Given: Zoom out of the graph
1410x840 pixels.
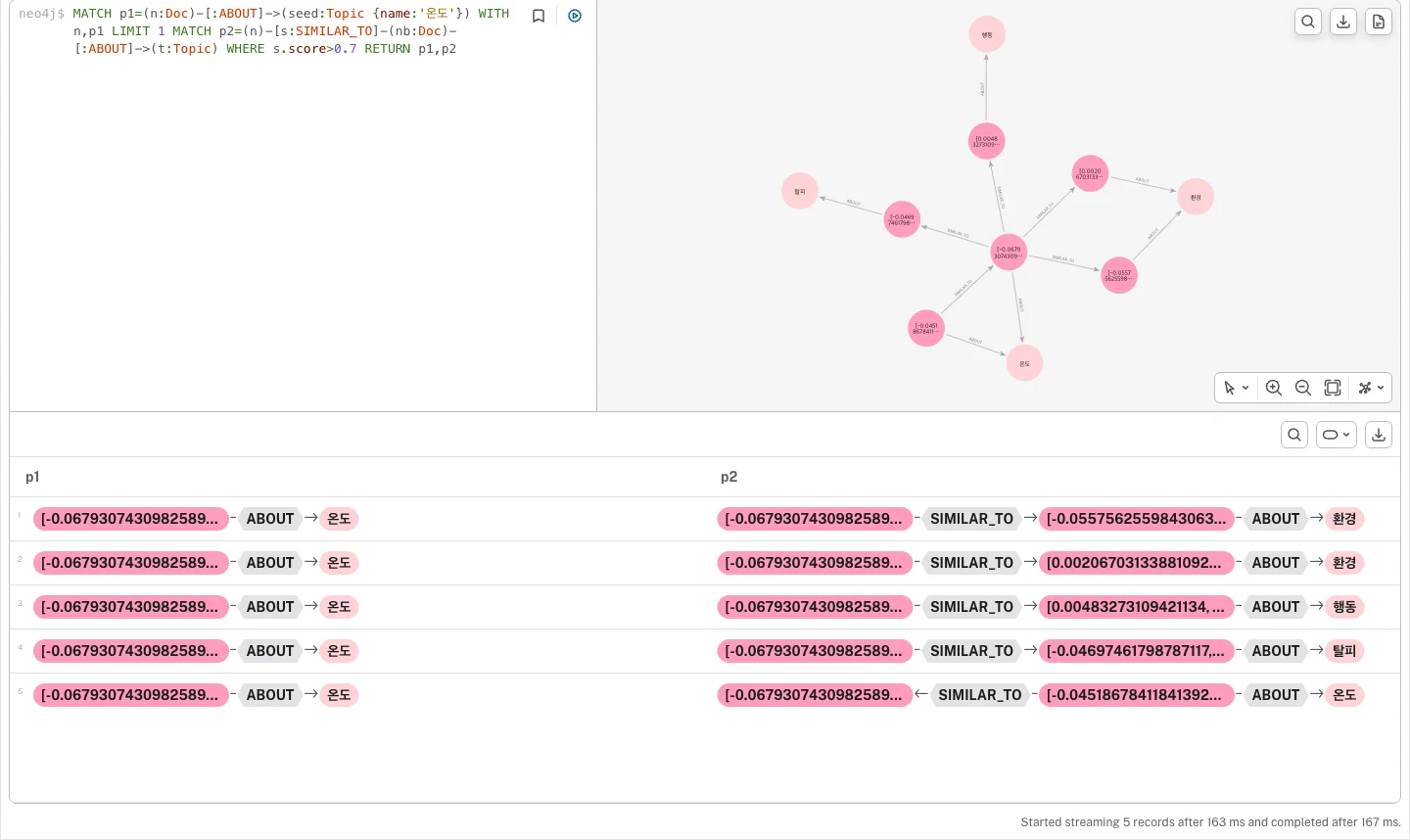Looking at the screenshot, I should pos(1303,388).
